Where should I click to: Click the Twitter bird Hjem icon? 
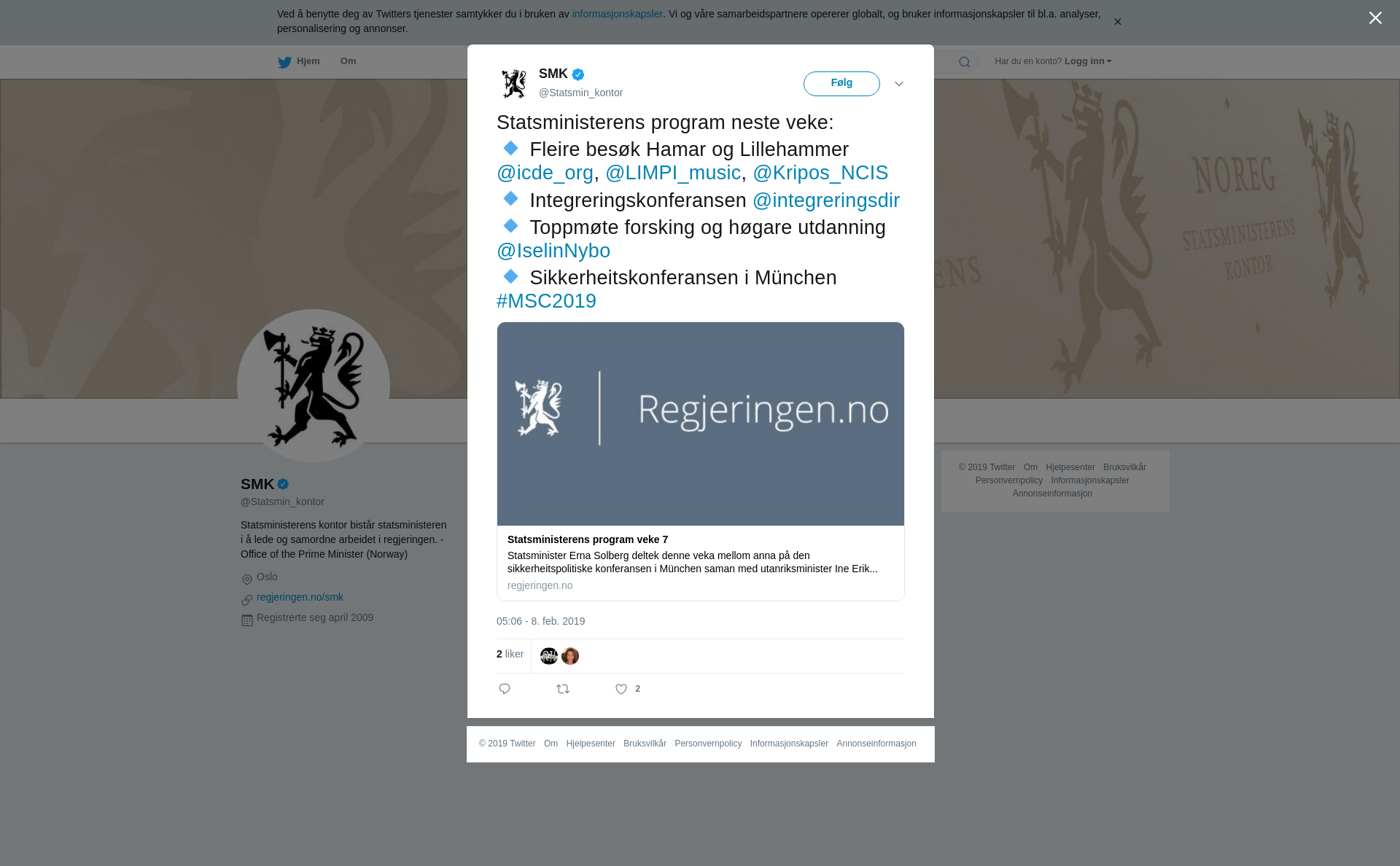tap(284, 62)
